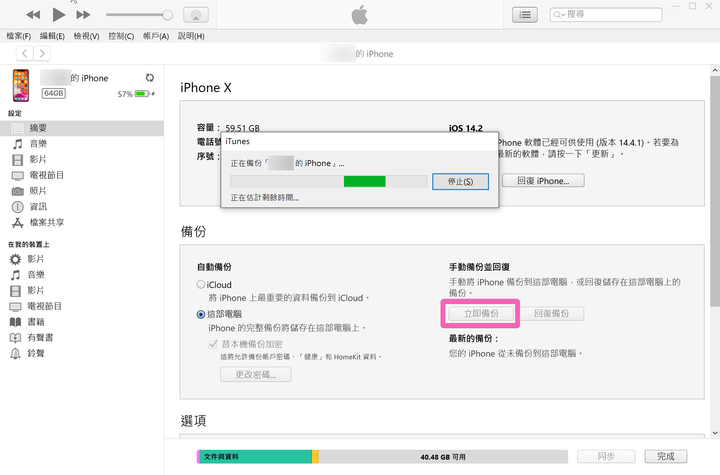Viewport: 720px width, 475px height.
Task: Open the list view toggle icon
Action: click(x=525, y=15)
